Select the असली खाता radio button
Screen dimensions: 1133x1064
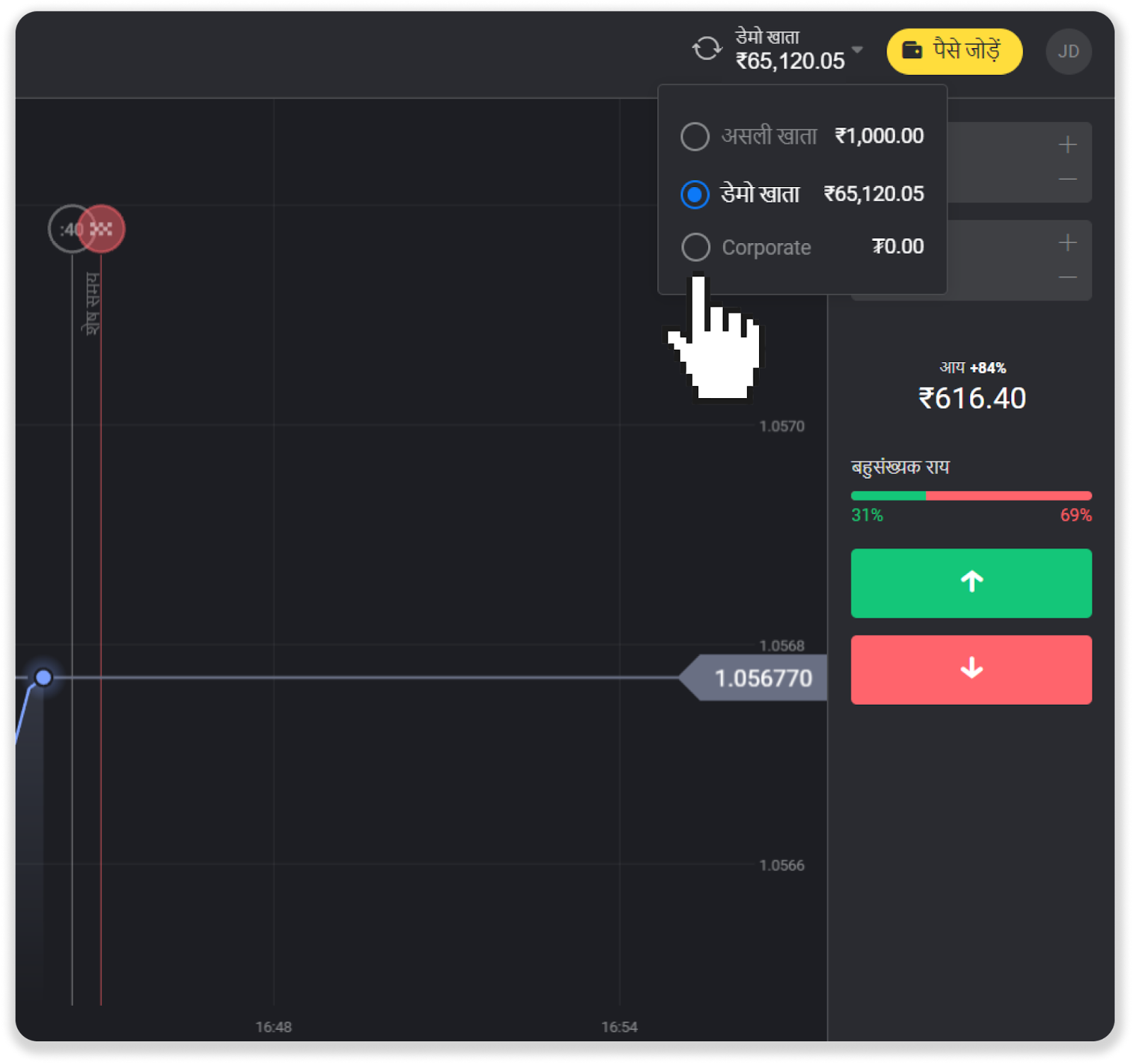[x=695, y=136]
